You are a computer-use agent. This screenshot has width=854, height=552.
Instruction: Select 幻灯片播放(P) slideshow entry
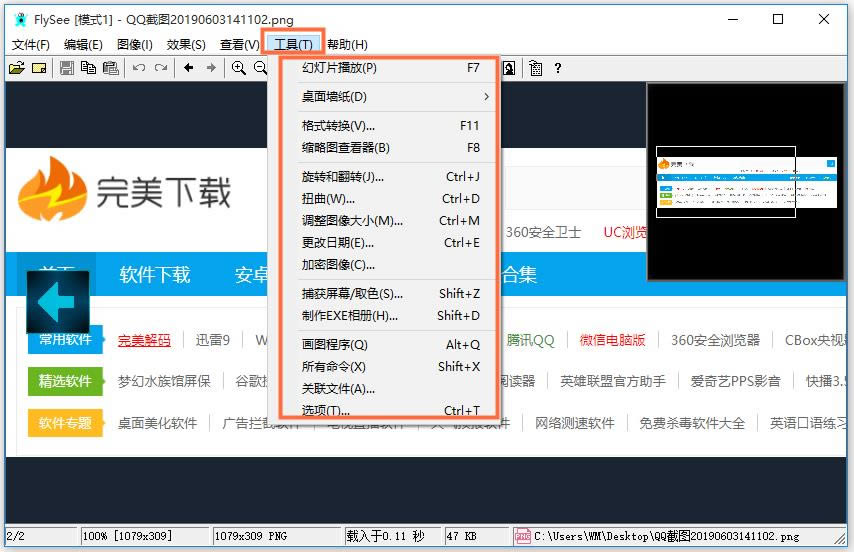(x=389, y=68)
